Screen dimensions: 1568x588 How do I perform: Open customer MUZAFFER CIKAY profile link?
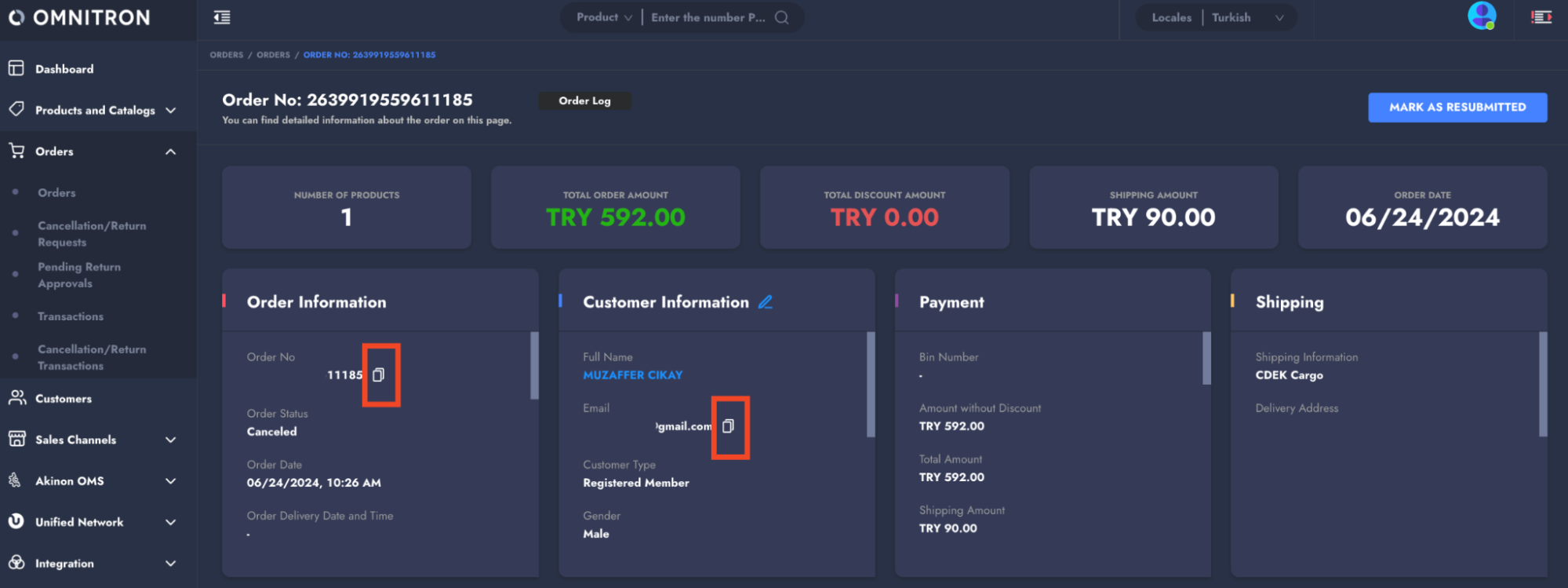[632, 375]
